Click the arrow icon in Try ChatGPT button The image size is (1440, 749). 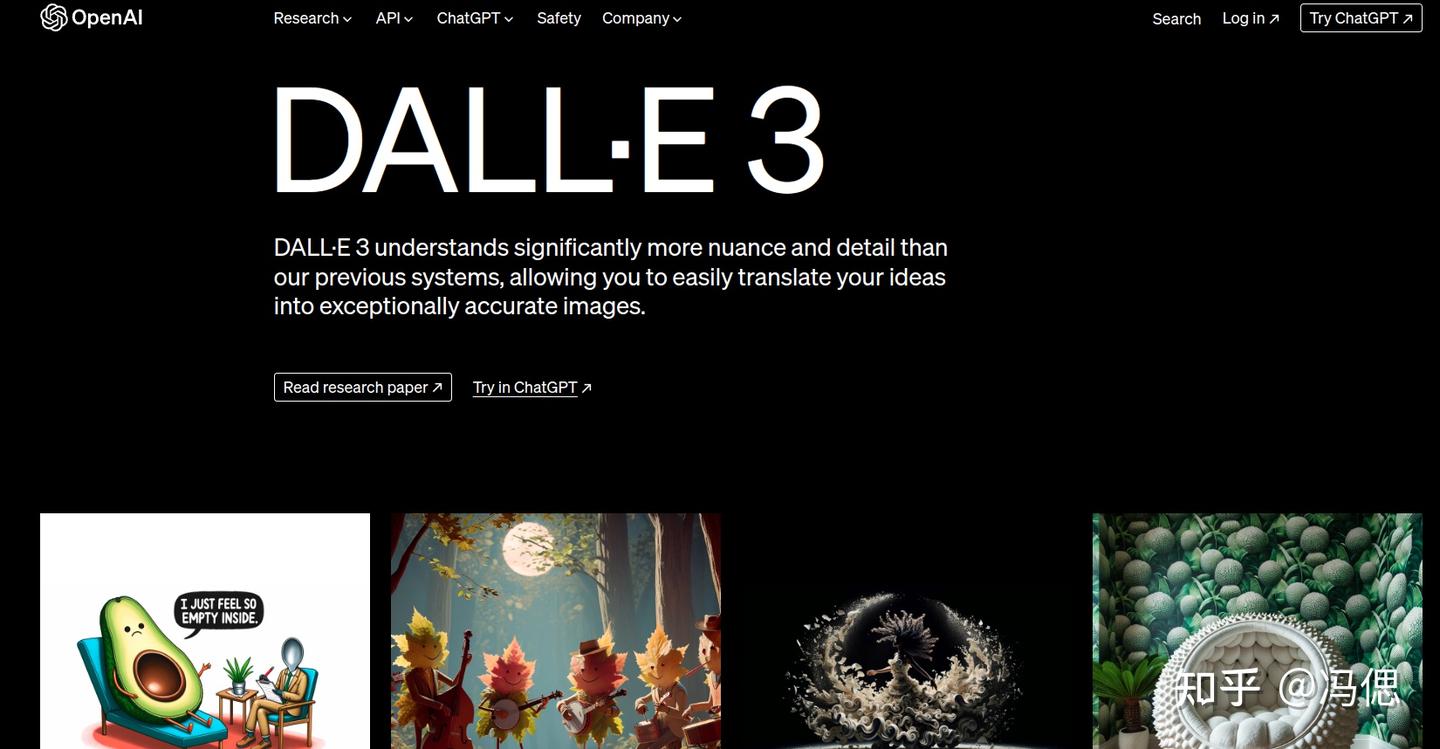click(x=1408, y=19)
